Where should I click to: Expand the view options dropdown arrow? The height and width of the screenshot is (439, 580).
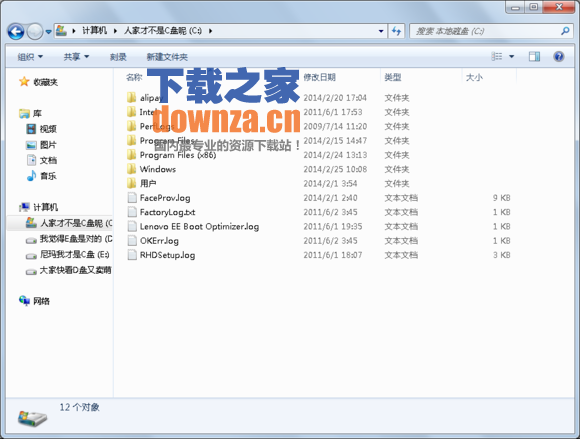pyautogui.click(x=512, y=57)
